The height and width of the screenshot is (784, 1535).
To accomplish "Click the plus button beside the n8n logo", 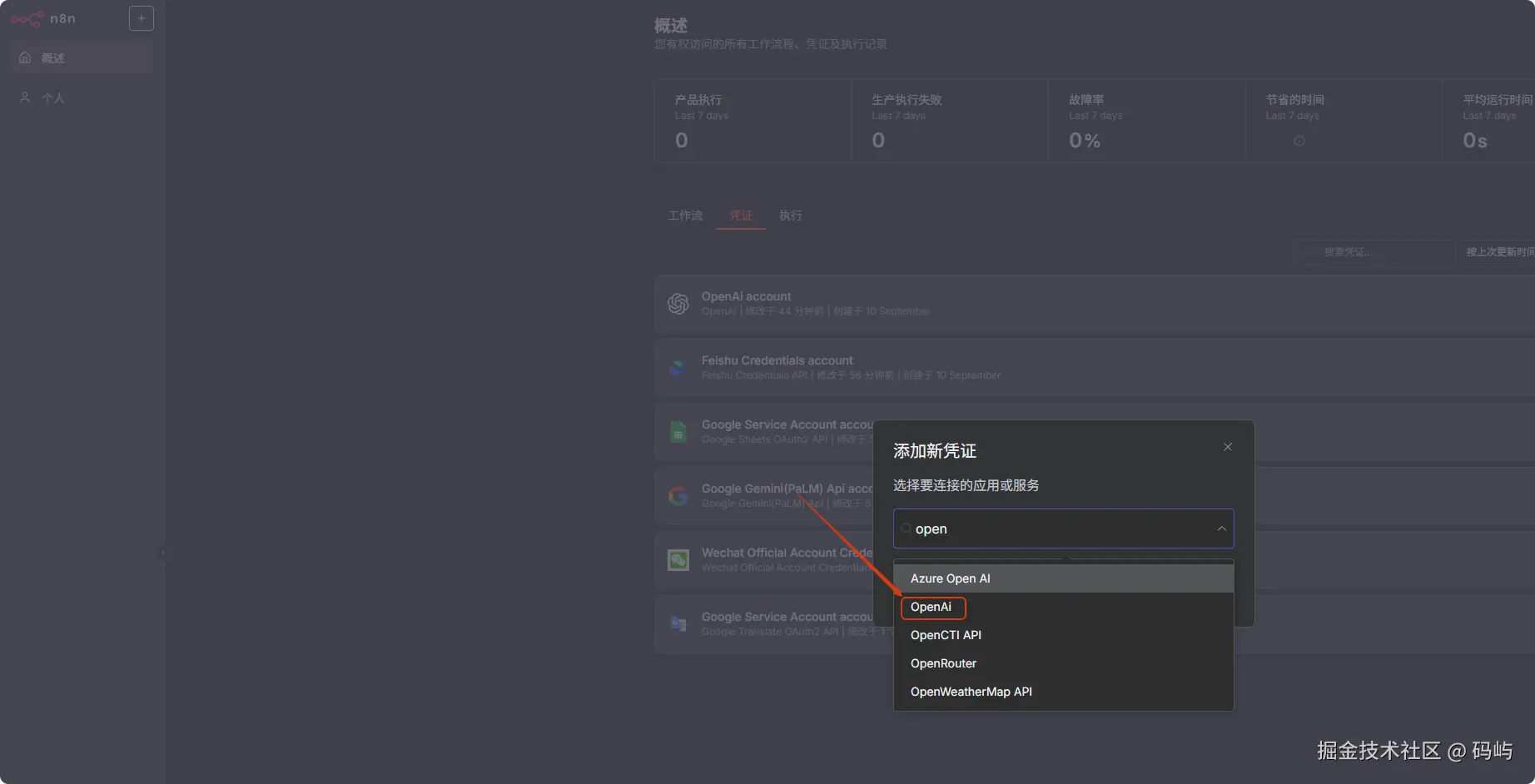I will point(142,18).
